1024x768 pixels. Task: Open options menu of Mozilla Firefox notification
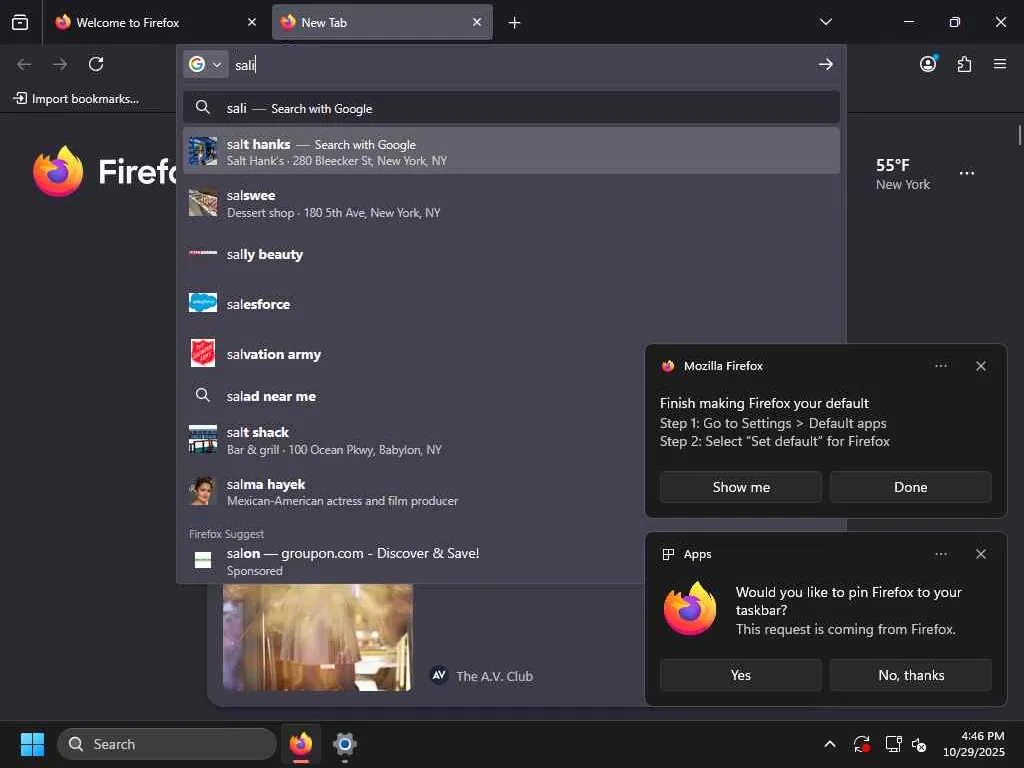pos(940,366)
